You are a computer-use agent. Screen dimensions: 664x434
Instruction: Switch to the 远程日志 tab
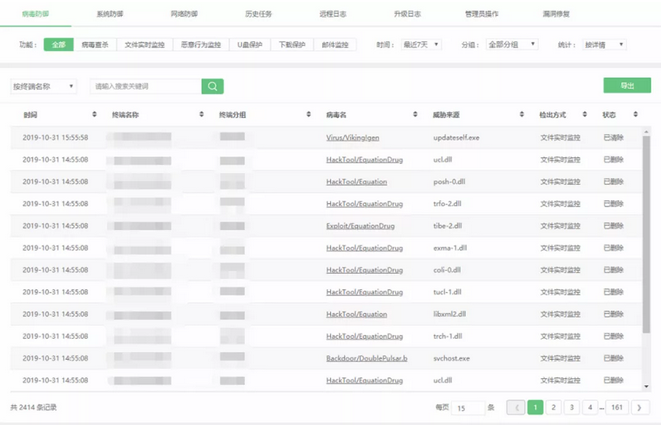click(333, 15)
